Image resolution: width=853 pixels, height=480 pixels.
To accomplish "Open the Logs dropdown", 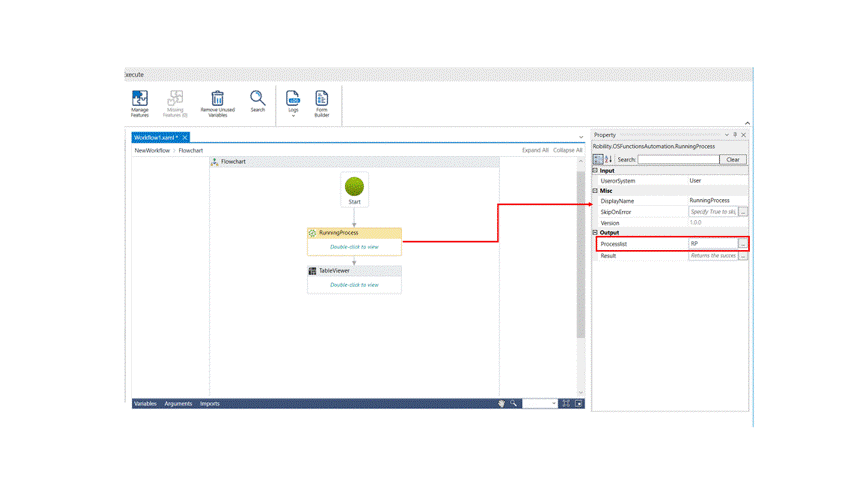I will pyautogui.click(x=293, y=104).
